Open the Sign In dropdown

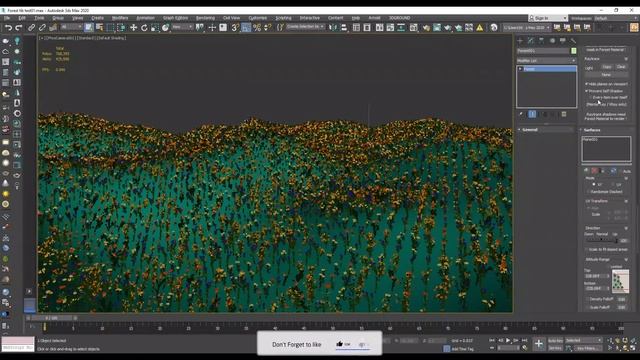point(548,18)
